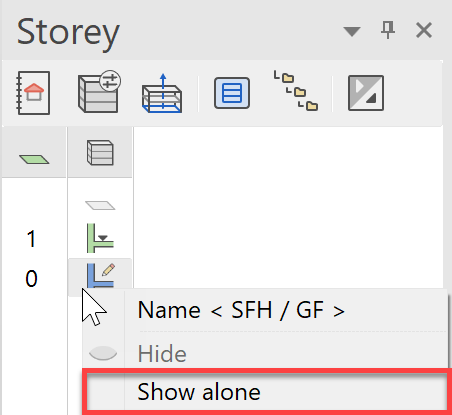Open storey settings icon with sliders
Screen dimensions: 452x415
pos(99,92)
